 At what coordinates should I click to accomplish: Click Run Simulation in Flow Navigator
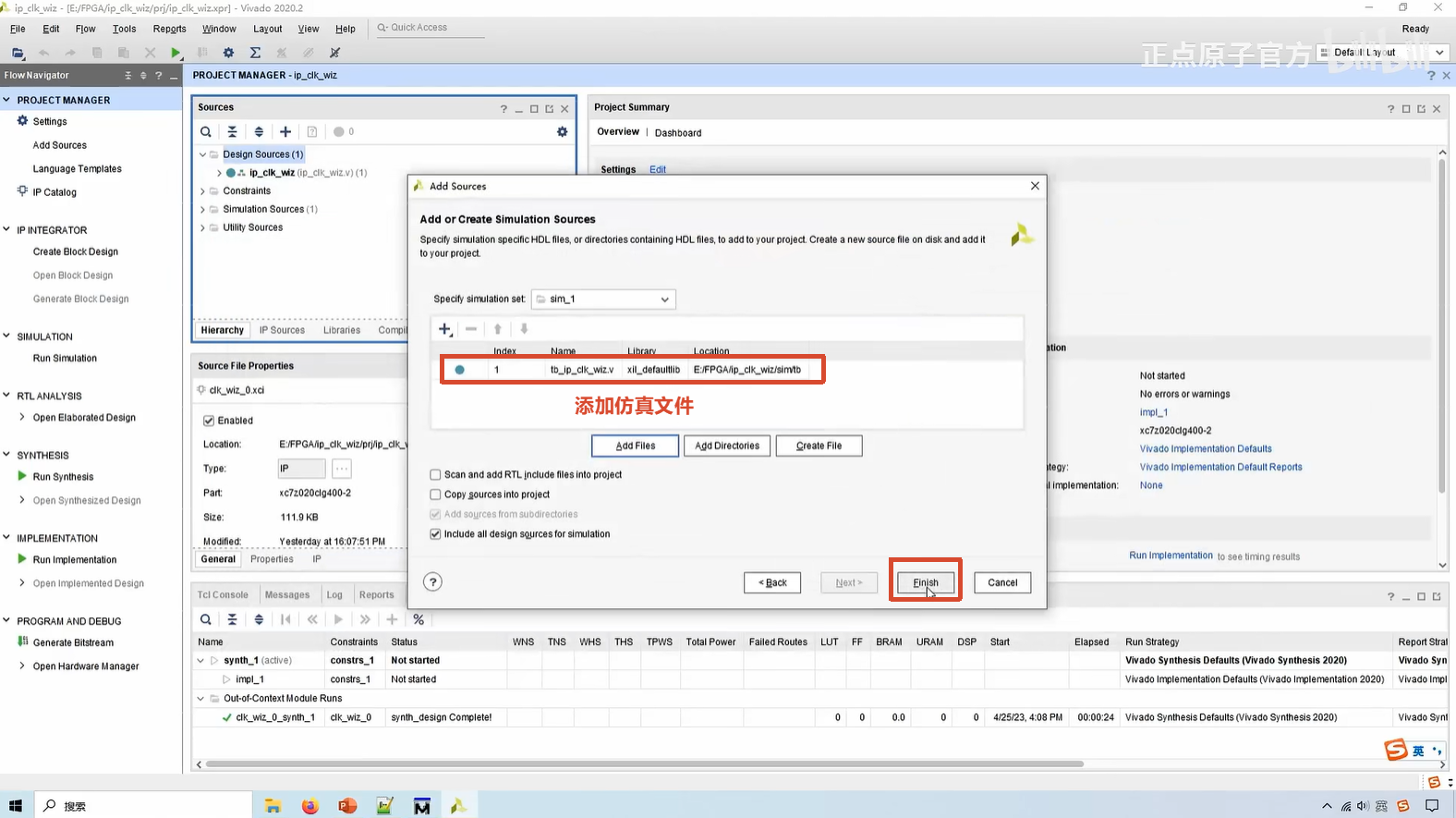[x=65, y=359]
